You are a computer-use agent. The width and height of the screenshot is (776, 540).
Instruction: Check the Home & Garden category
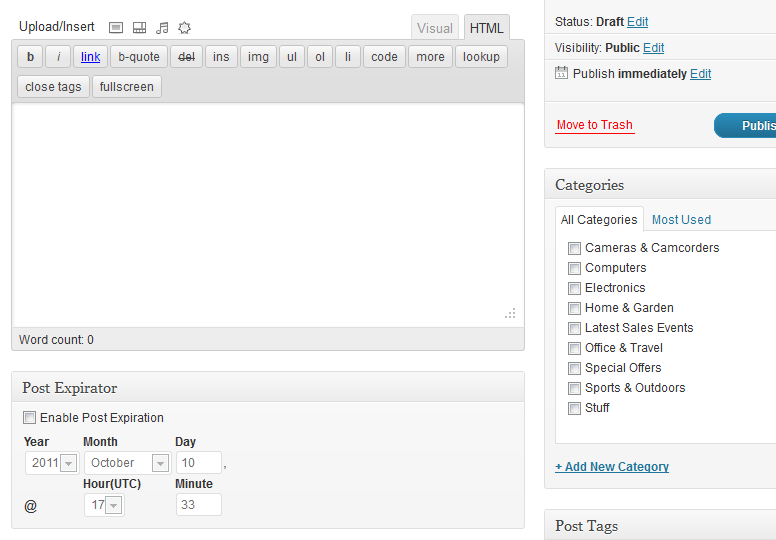click(x=574, y=308)
